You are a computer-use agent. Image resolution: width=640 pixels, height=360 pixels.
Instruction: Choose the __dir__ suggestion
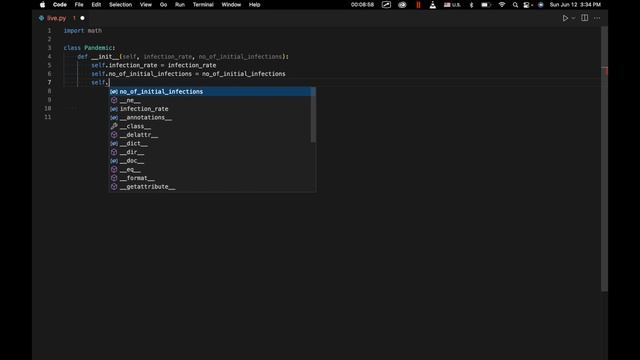[210, 152]
